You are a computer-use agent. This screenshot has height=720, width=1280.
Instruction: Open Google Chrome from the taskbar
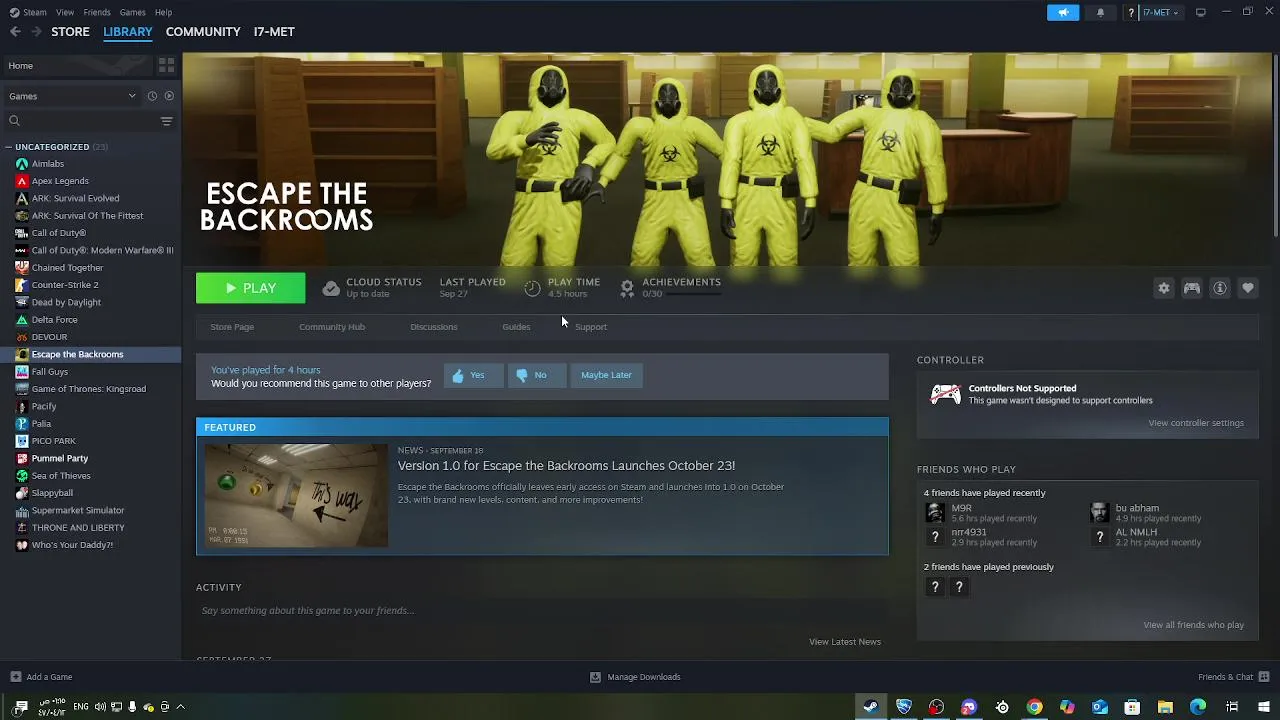tap(1034, 707)
